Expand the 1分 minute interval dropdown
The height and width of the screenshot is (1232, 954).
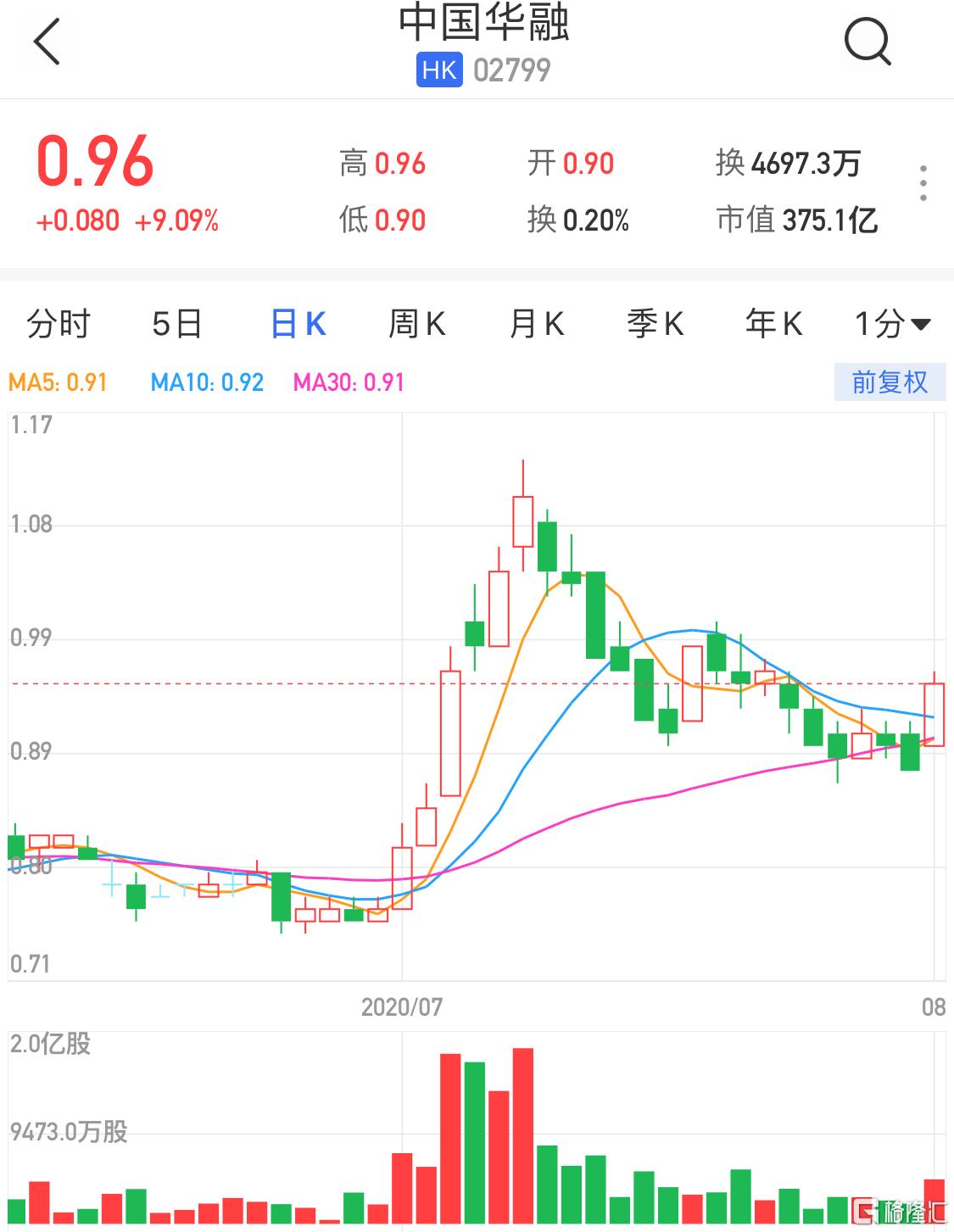pyautogui.click(x=892, y=324)
